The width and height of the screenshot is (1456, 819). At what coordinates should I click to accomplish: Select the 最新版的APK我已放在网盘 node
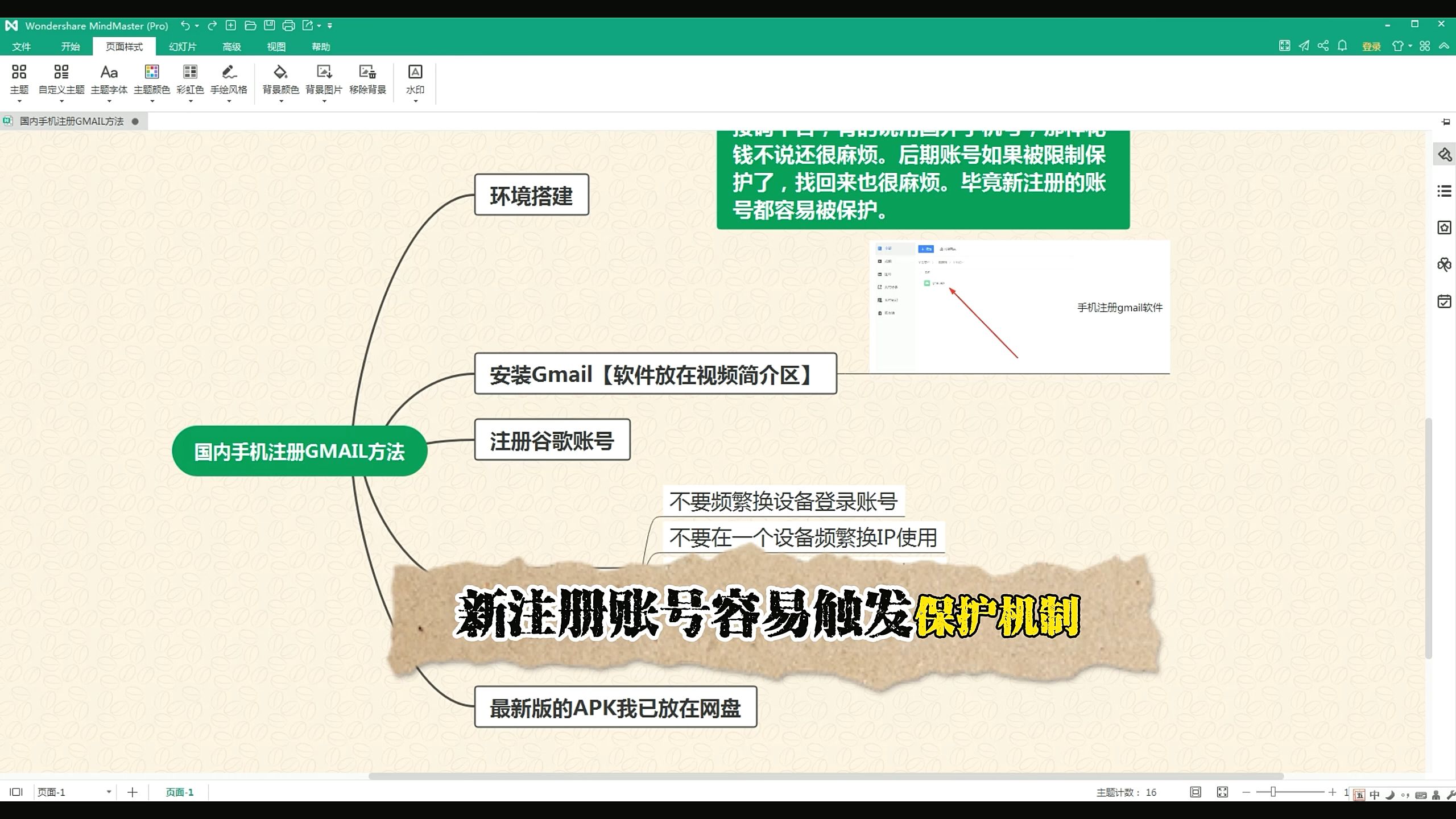pos(615,707)
